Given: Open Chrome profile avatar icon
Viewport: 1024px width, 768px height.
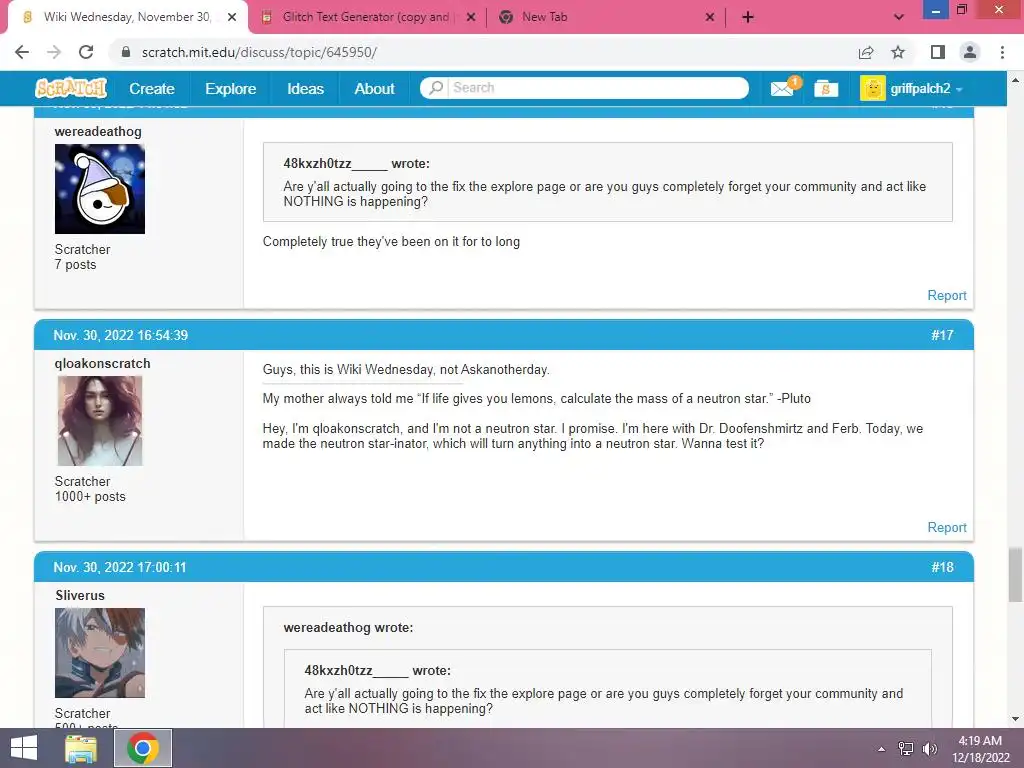Looking at the screenshot, I should pyautogui.click(x=970, y=52).
